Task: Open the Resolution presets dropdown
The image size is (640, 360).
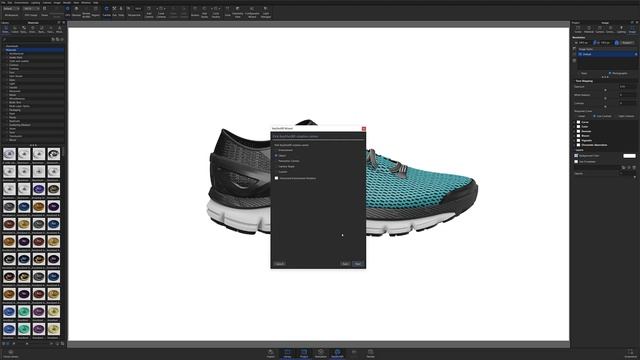Action: (x=627, y=42)
